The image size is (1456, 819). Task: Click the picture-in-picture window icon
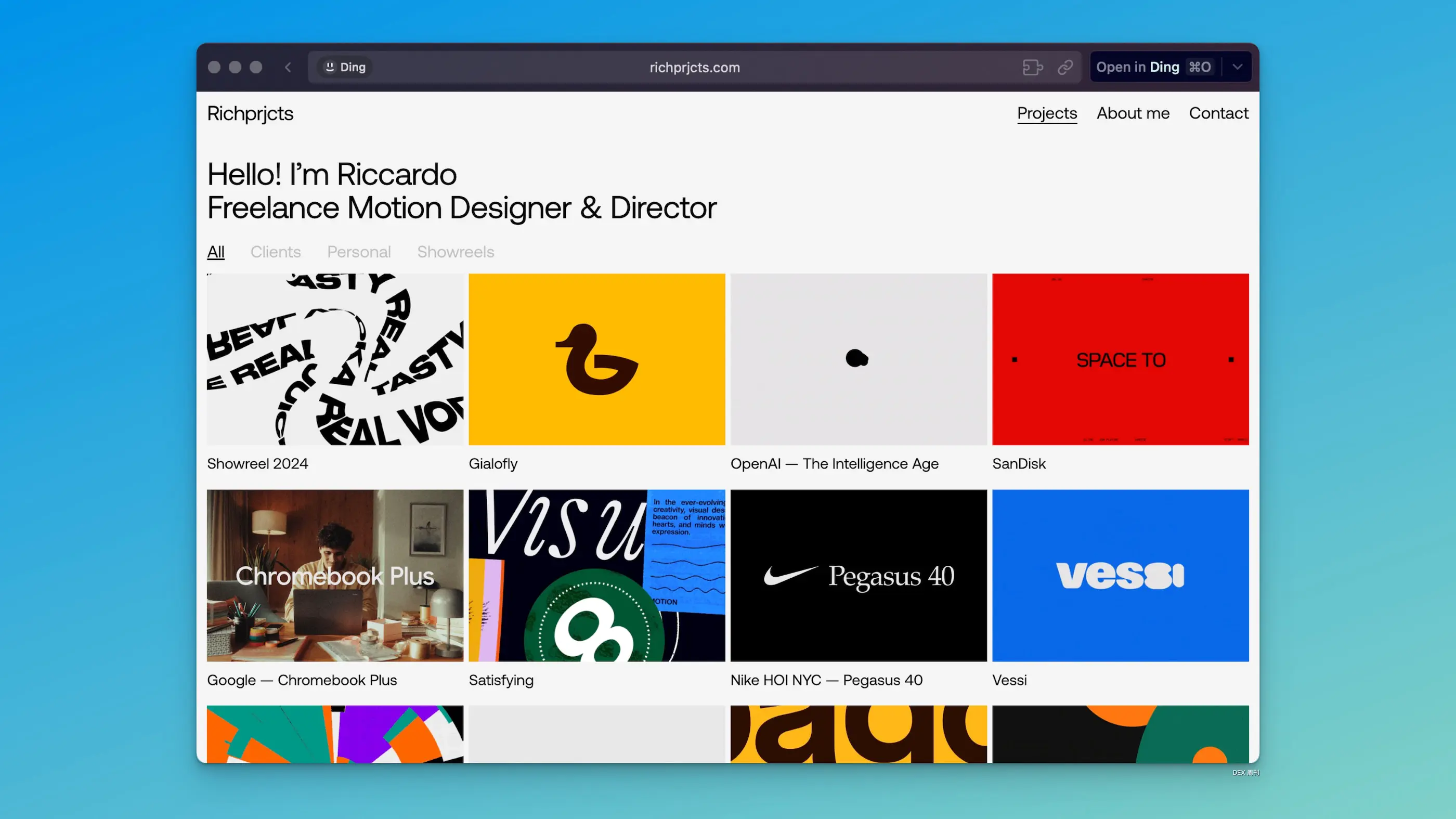[1033, 67]
